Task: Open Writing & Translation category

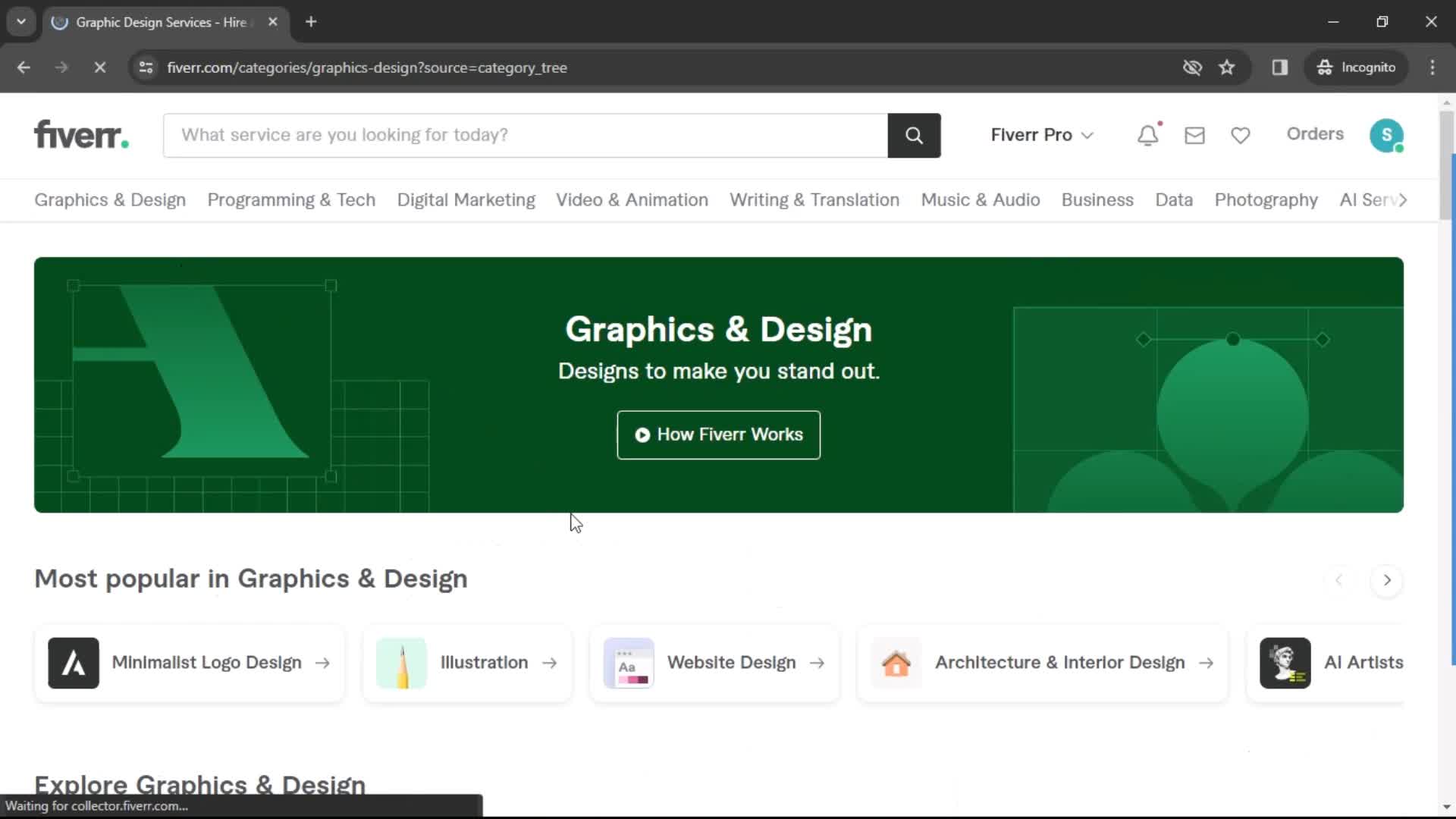Action: pos(814,200)
